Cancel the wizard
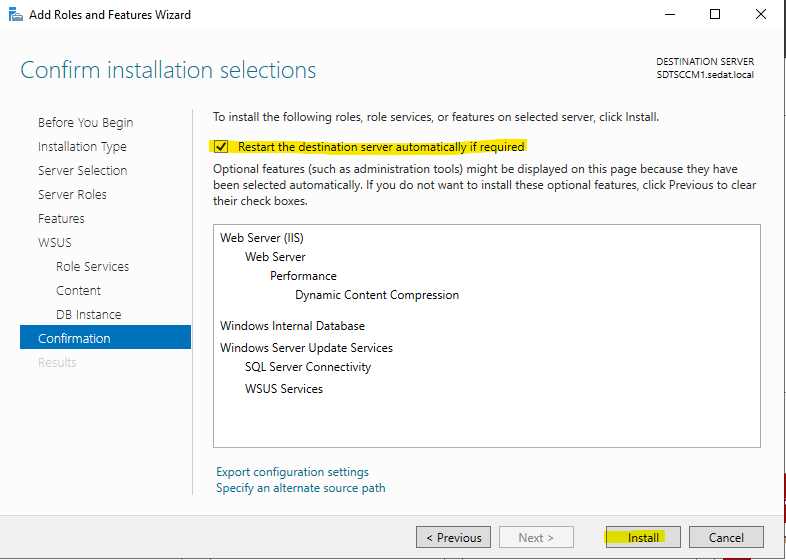786x560 pixels. tap(726, 537)
